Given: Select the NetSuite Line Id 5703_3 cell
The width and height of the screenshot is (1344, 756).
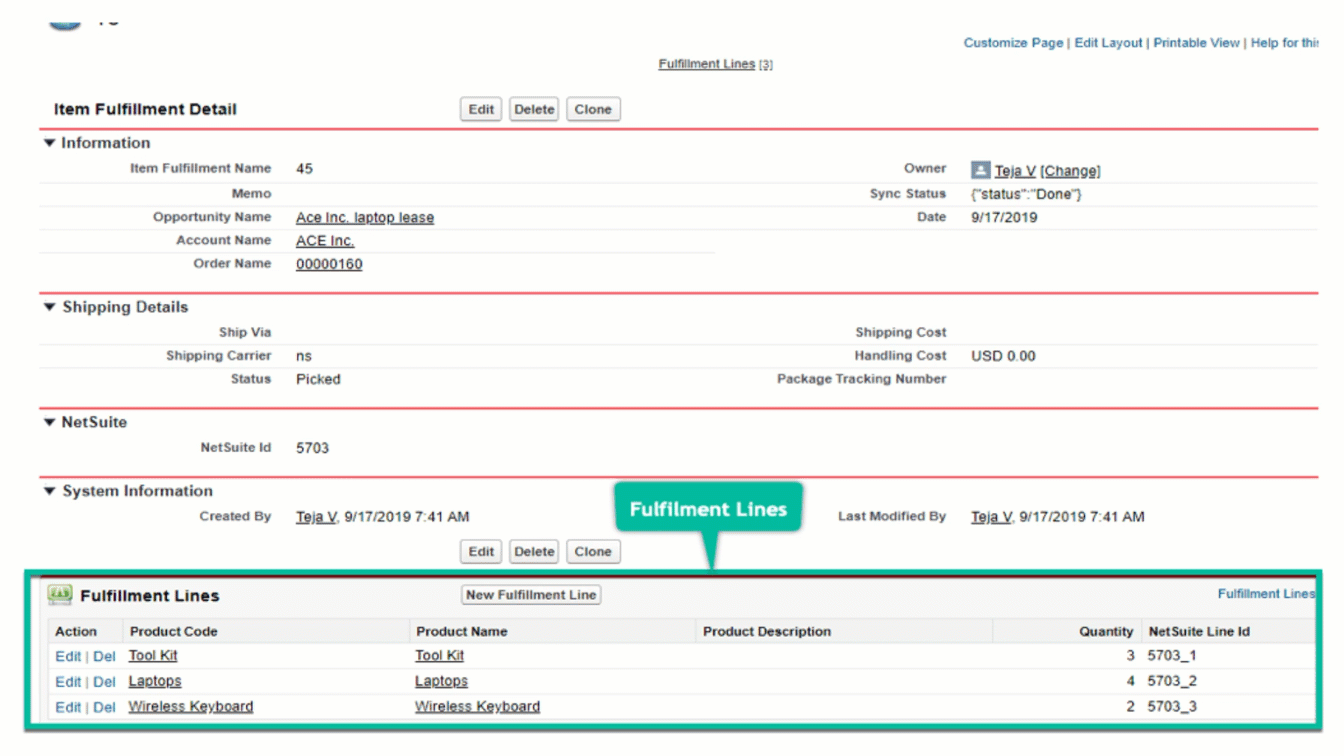Looking at the screenshot, I should [1172, 707].
